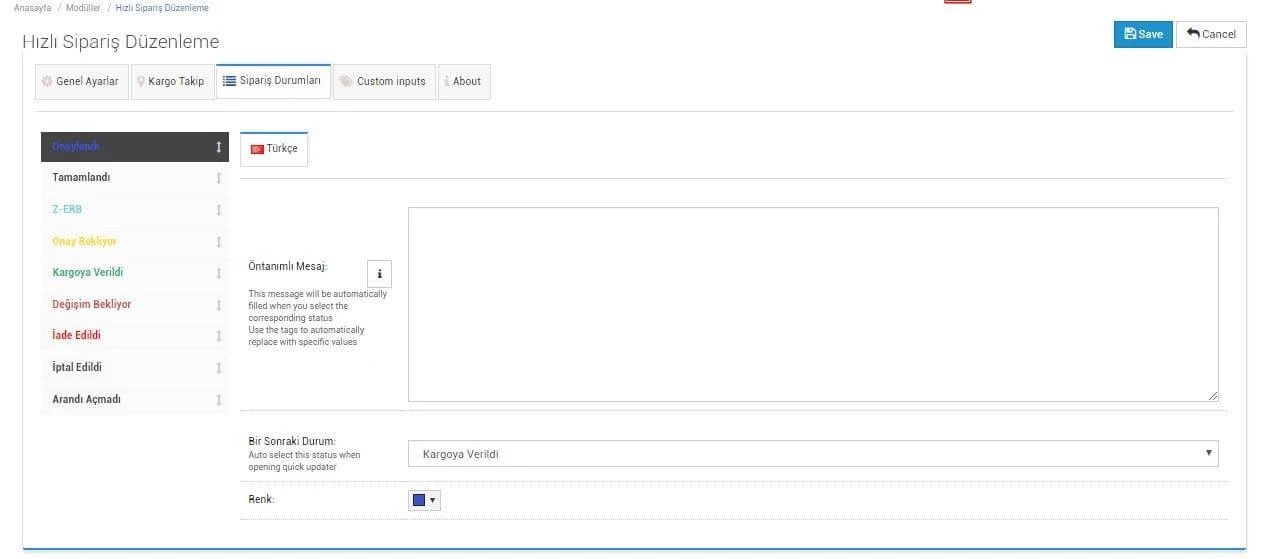The width and height of the screenshot is (1264, 559).
Task: Expand the Renk color picker arrow
Action: 433,500
